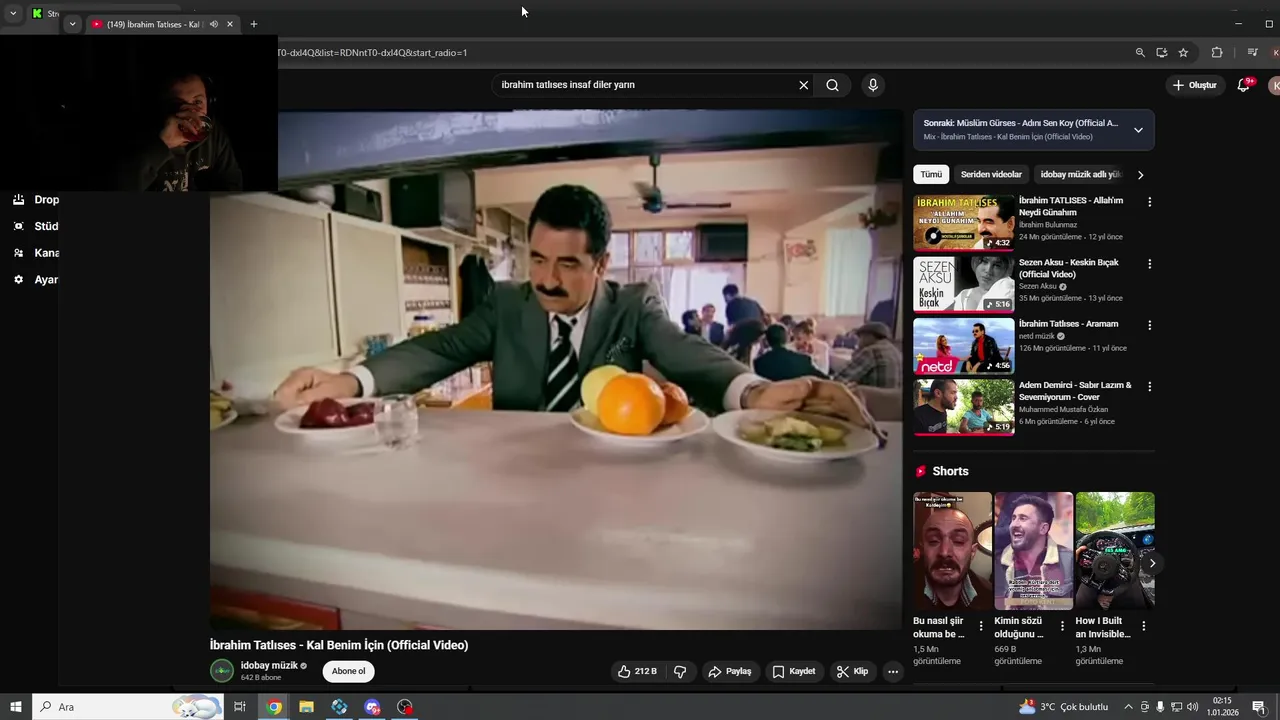Open options for Keskin Bıçak video
The height and width of the screenshot is (720, 1280).
coord(1149,264)
